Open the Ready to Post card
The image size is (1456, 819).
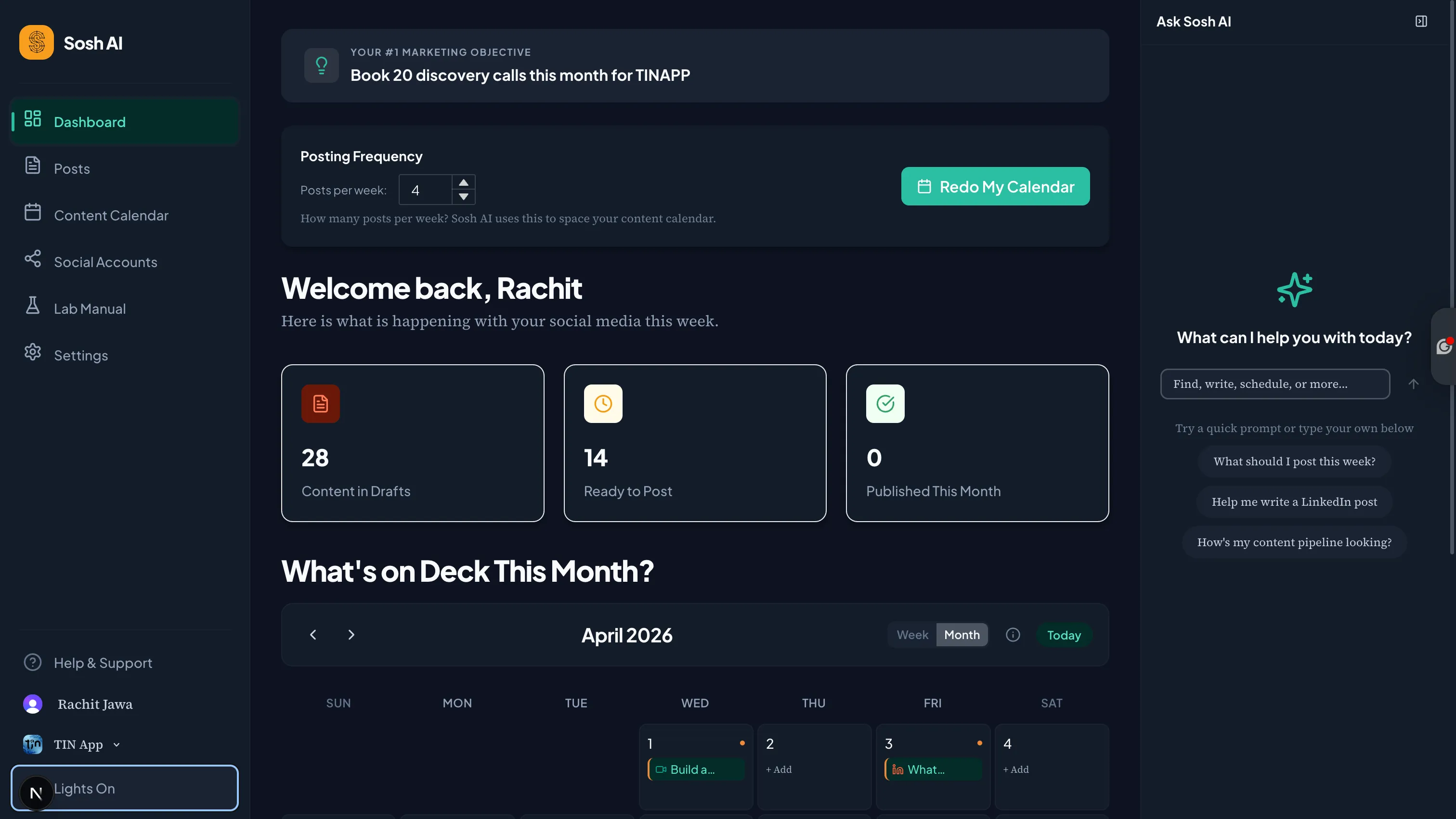[695, 443]
